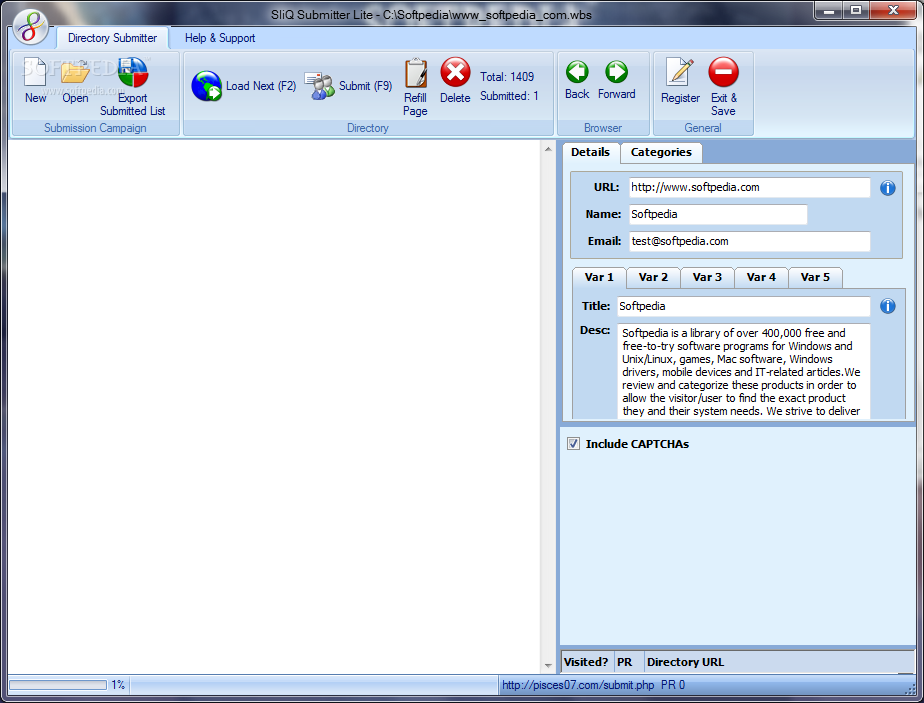Select the Details tab
The width and height of the screenshot is (924, 703).
tap(590, 152)
